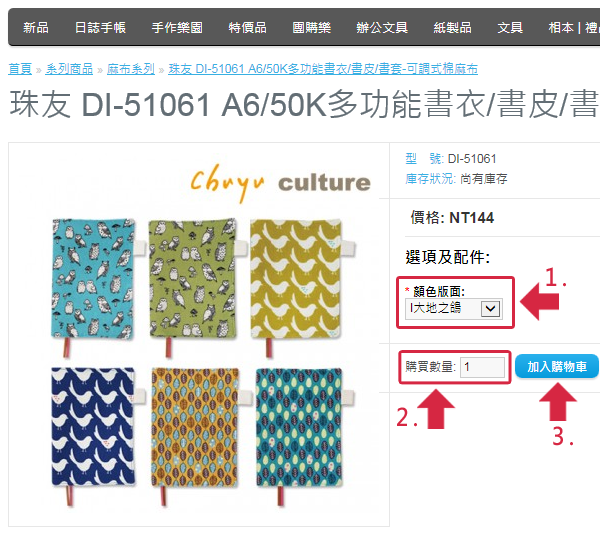Click the 加入購物車 add-to-cart button
Screen dimensions: 600x537
click(557, 366)
